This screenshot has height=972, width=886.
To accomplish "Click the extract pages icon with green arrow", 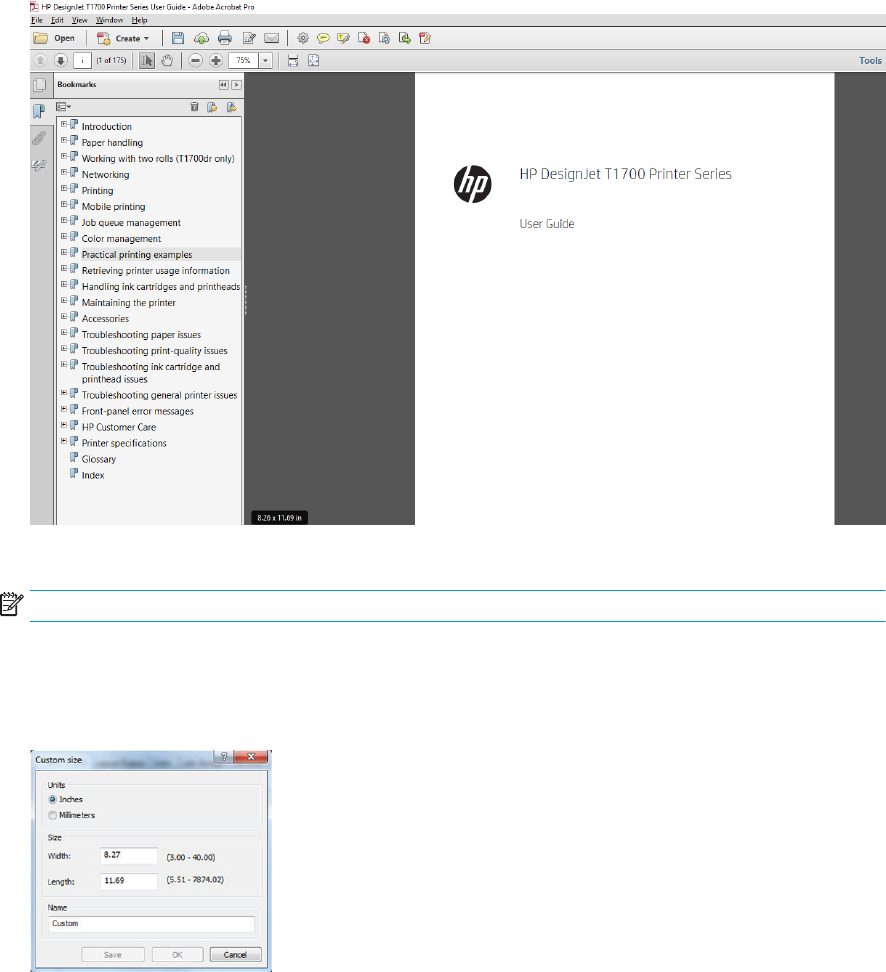I will (x=405, y=38).
